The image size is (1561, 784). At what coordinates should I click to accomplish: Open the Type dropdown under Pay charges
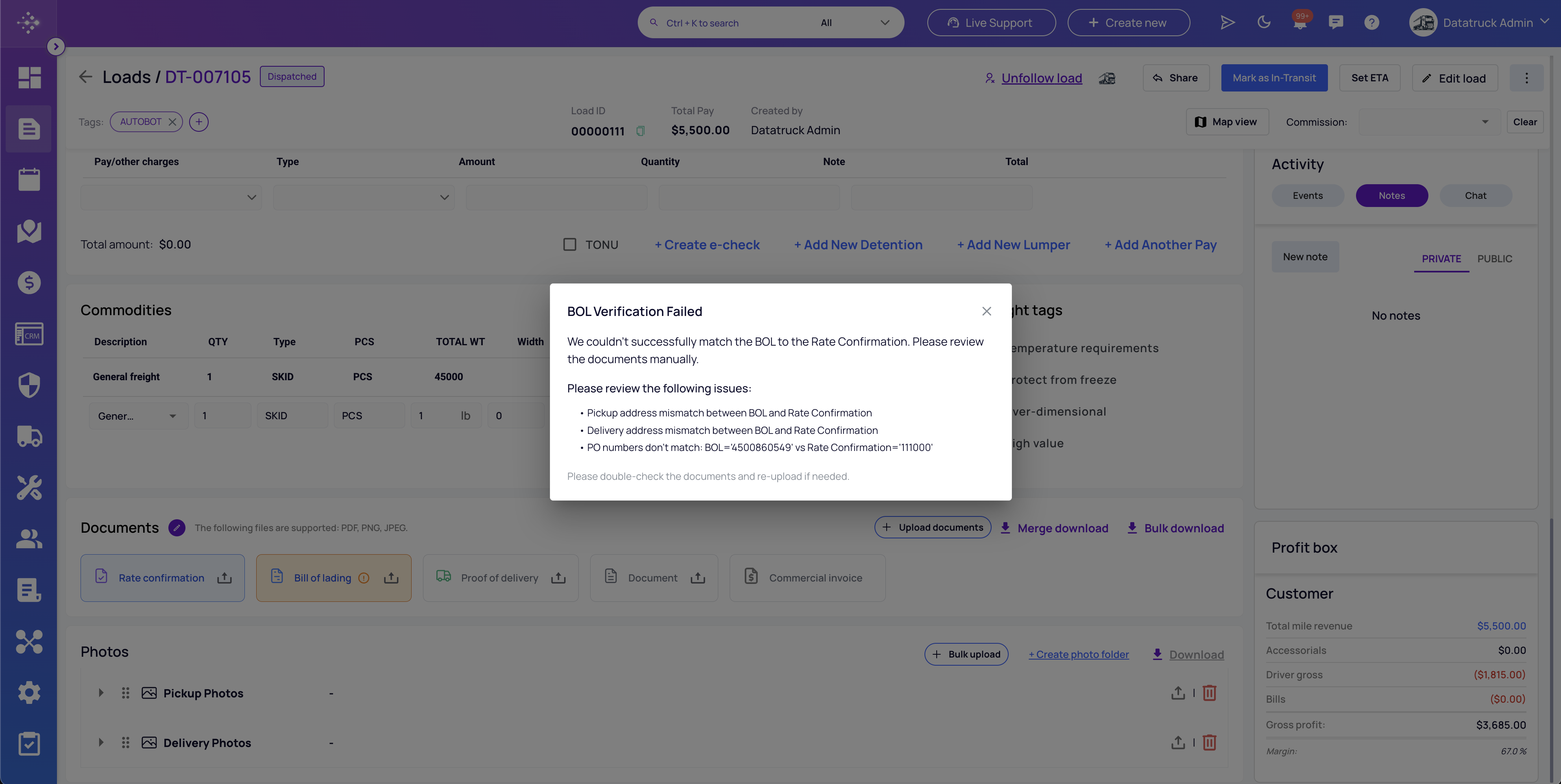[x=363, y=197]
